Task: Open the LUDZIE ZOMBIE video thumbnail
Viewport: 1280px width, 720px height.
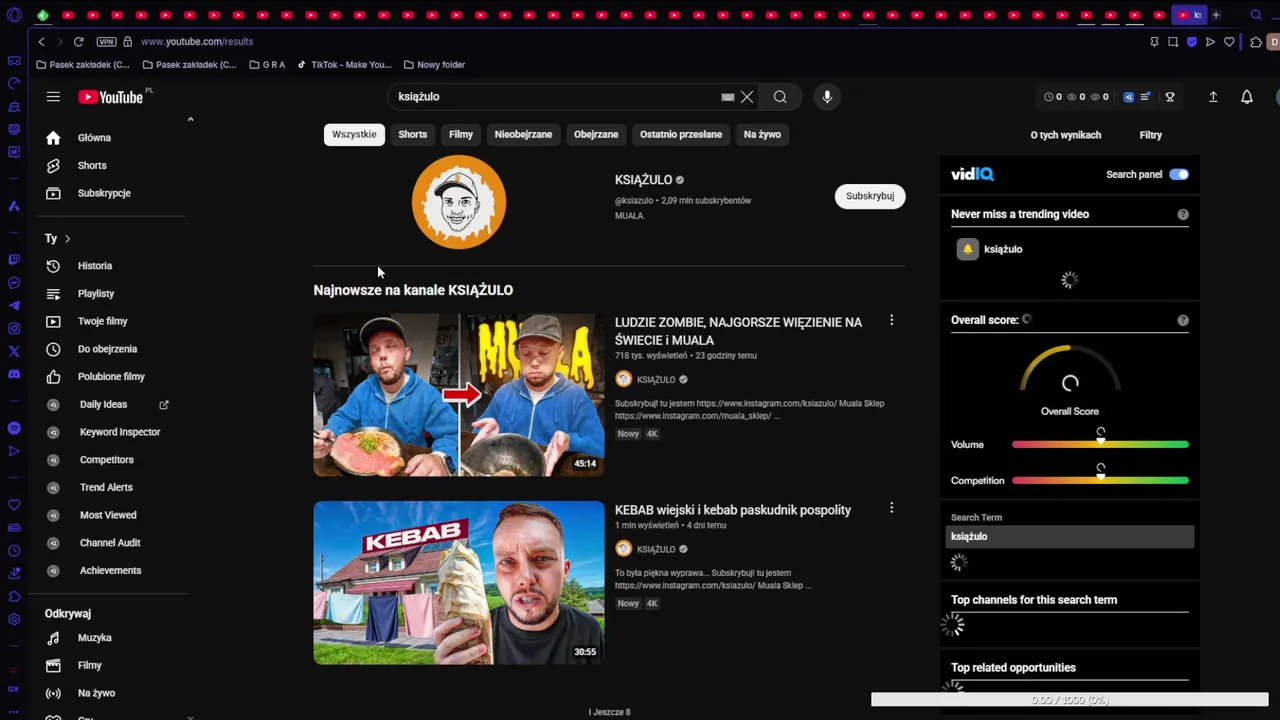Action: [459, 395]
